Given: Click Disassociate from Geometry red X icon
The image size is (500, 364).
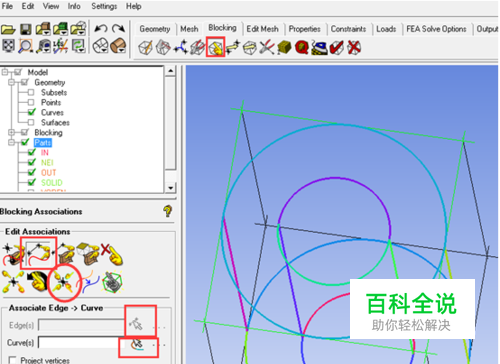Looking at the screenshot, I should click(x=112, y=254).
